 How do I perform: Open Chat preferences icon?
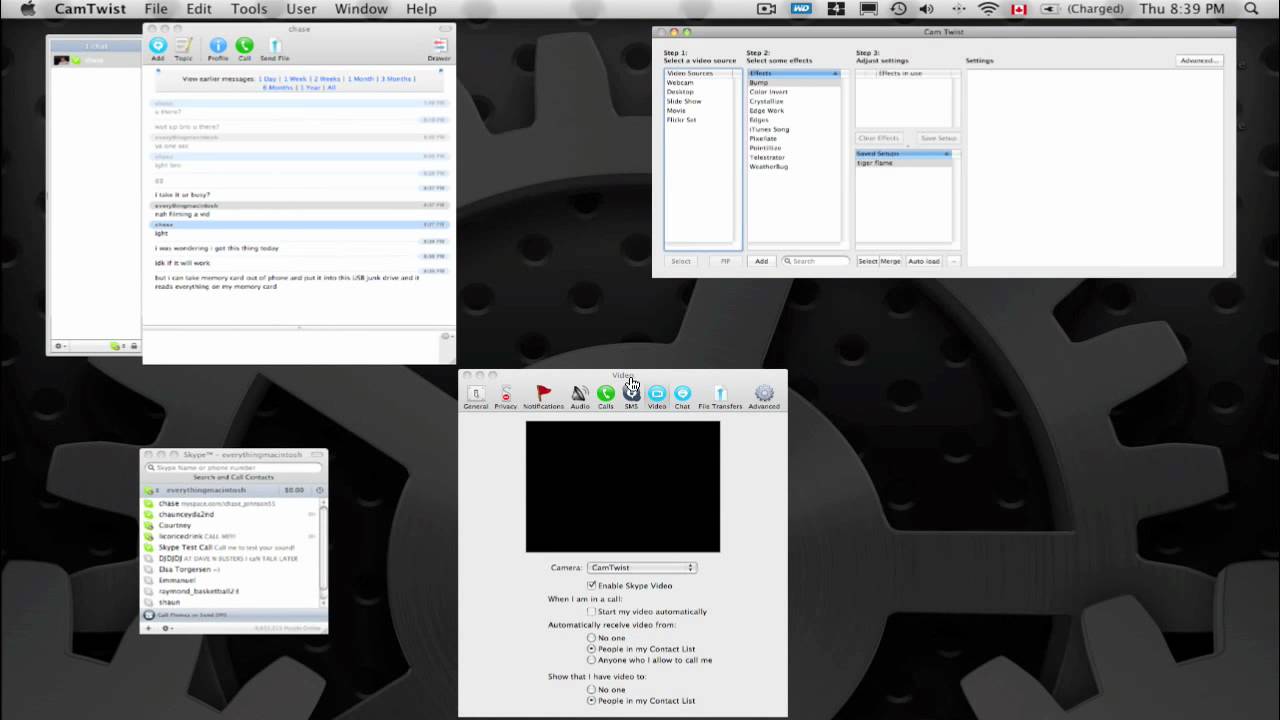click(x=682, y=397)
